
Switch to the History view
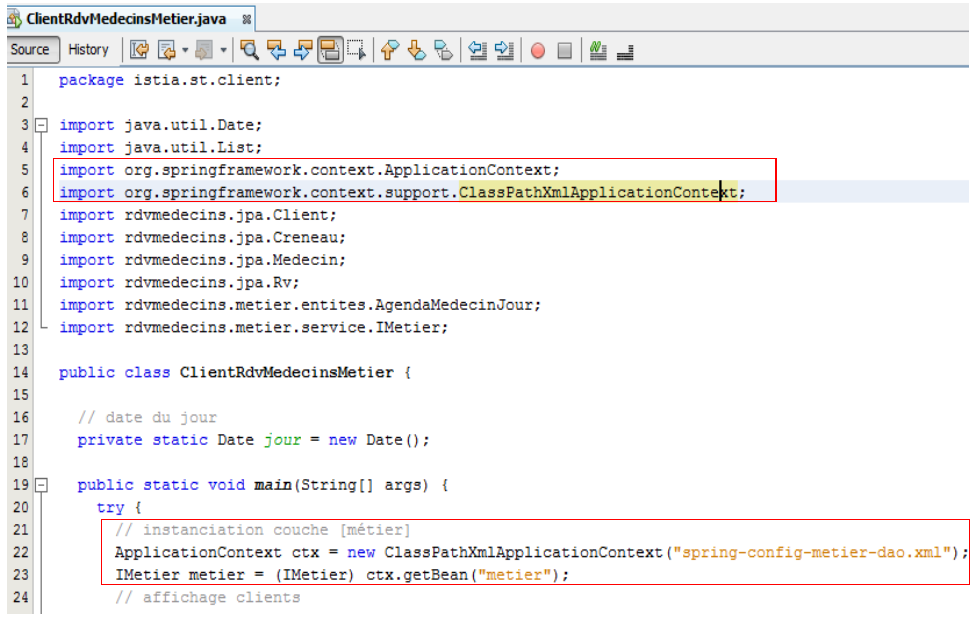pyautogui.click(x=88, y=49)
